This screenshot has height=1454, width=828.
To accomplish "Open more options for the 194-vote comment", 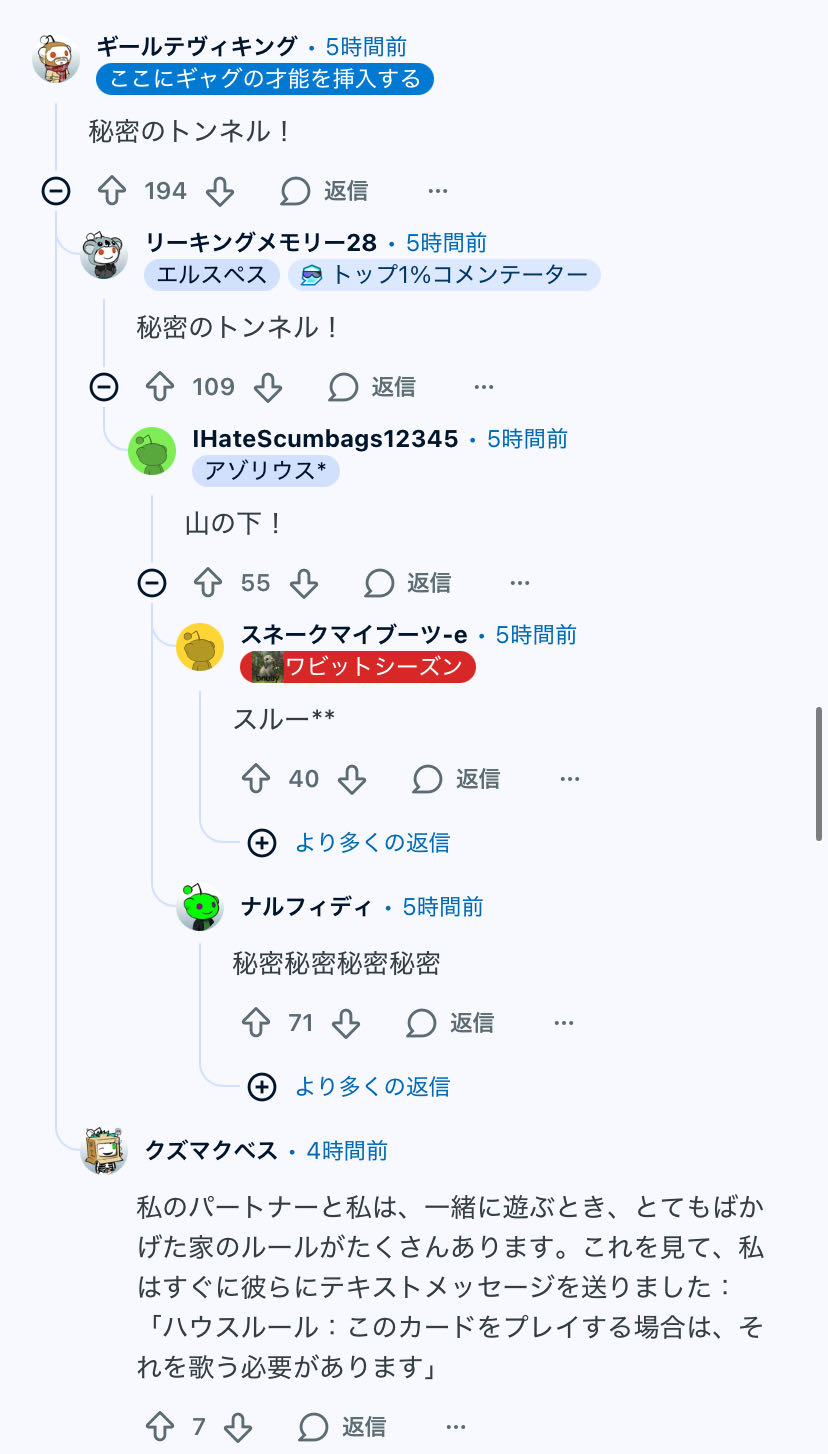I will click(437, 191).
